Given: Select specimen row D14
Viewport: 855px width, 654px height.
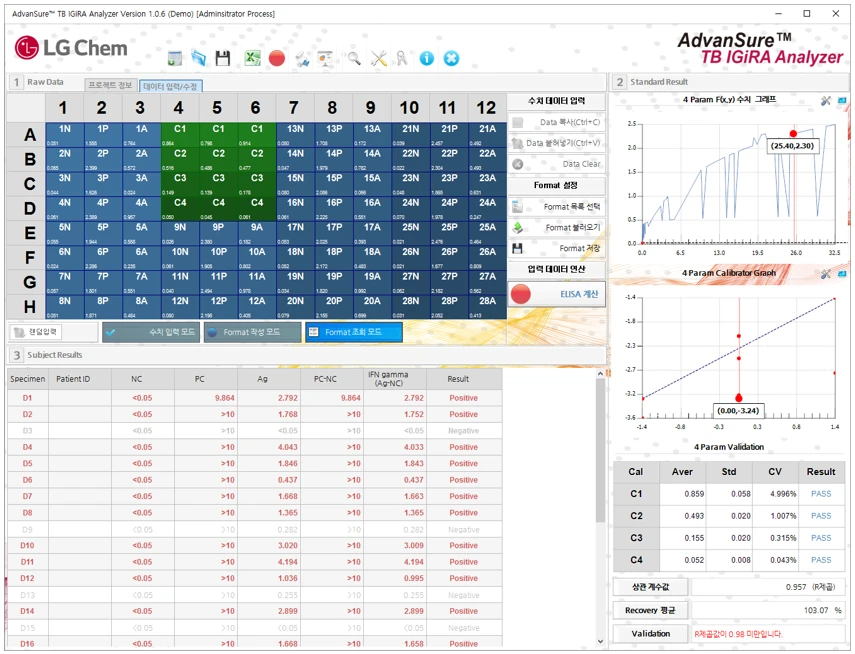Looking at the screenshot, I should click(x=255, y=611).
